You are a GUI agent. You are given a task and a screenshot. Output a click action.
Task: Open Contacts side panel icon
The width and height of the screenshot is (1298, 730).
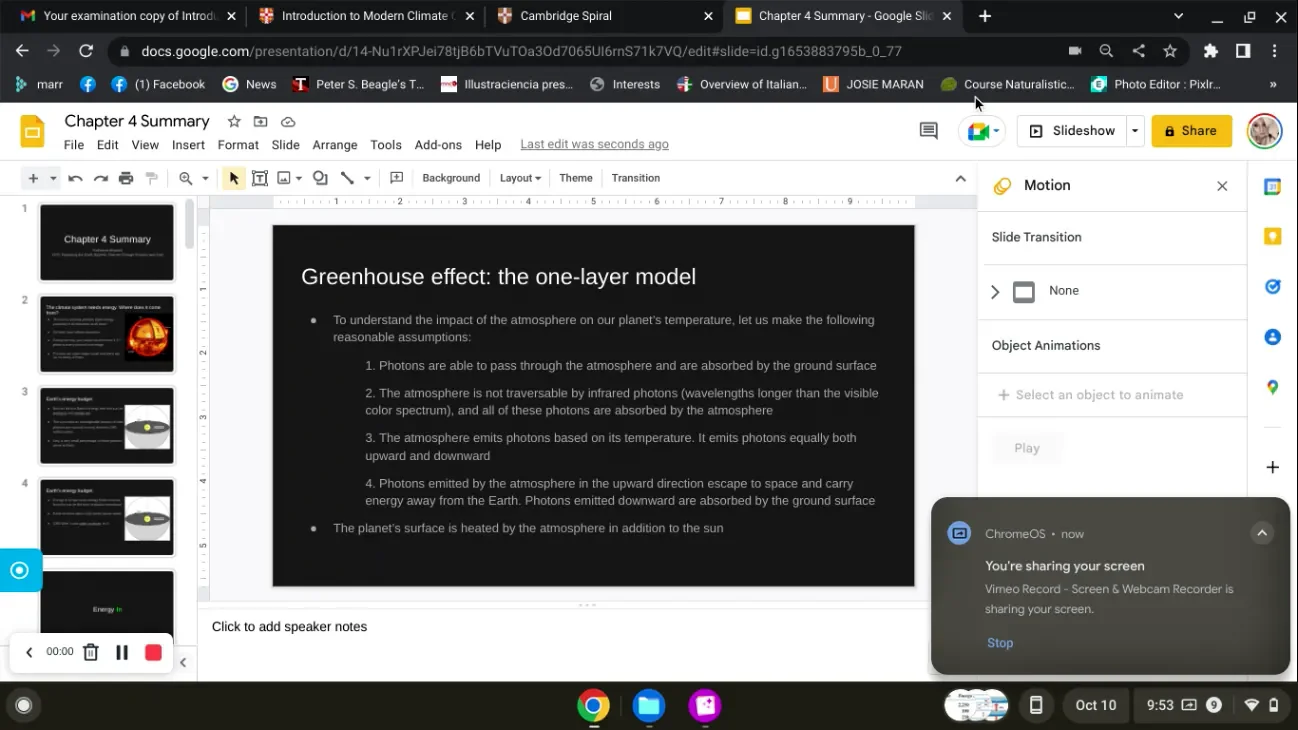[x=1273, y=337]
